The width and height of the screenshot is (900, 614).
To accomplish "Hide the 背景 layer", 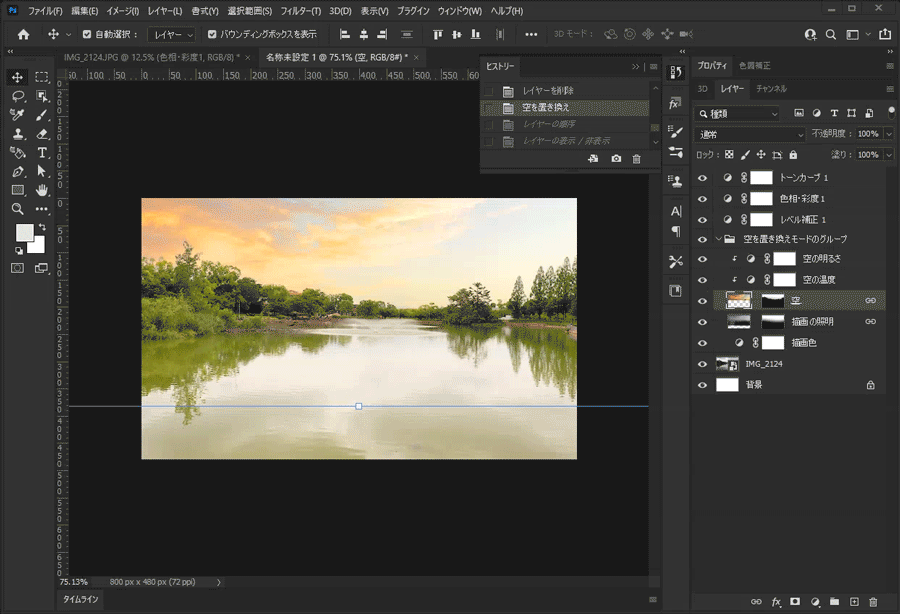I will [702, 385].
